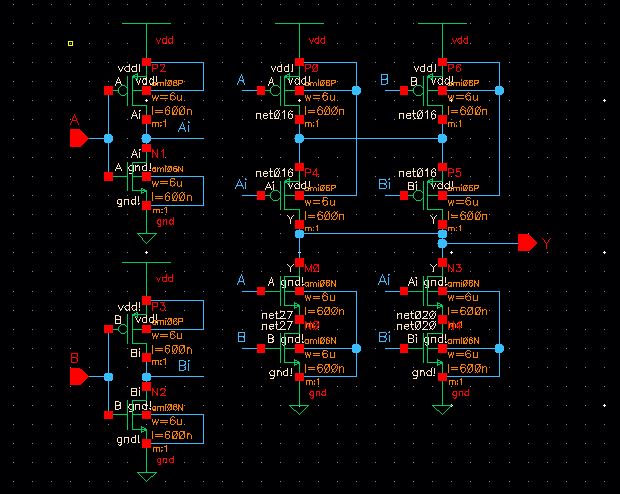Select the blue Bi wire label at P5 gate
620x494 pixels.
(x=384, y=184)
